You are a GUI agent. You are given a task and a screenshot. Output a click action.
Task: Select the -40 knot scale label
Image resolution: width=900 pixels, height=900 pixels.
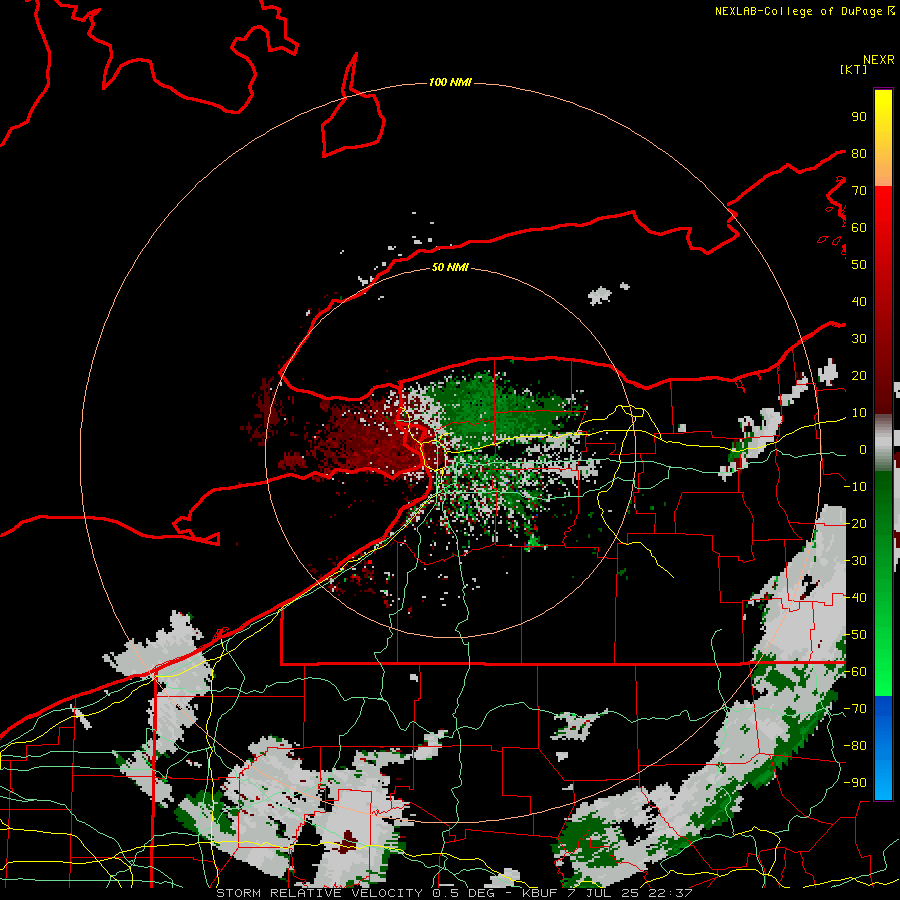coord(855,598)
